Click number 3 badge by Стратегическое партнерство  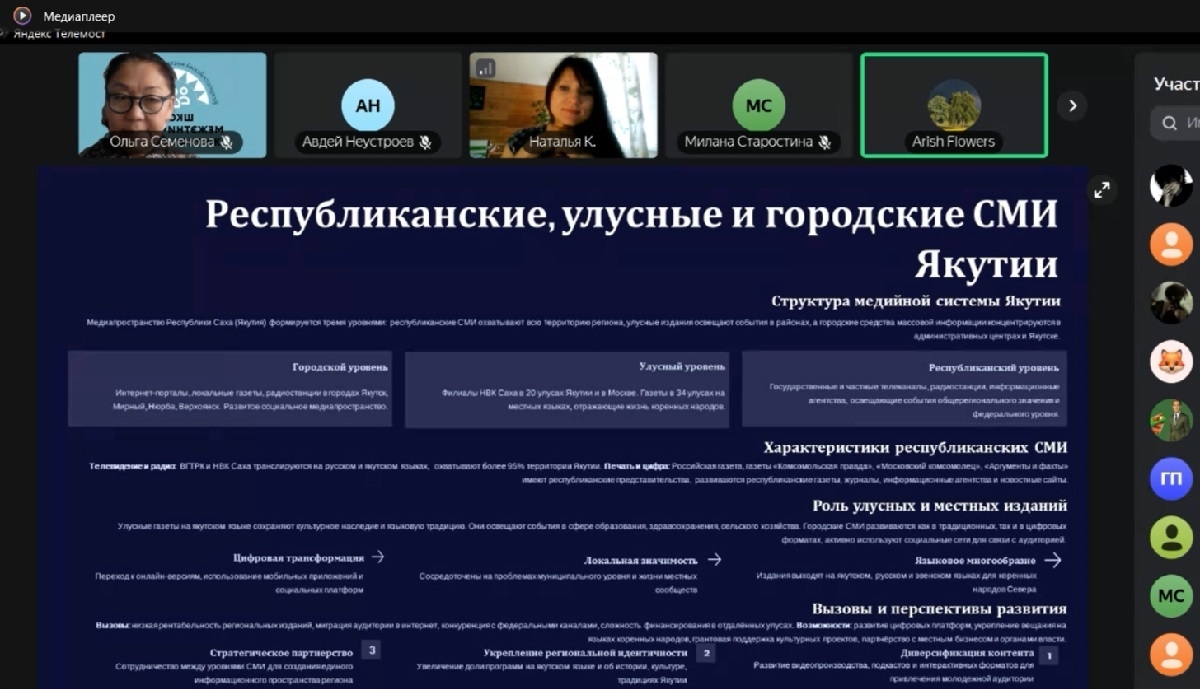coord(371,650)
